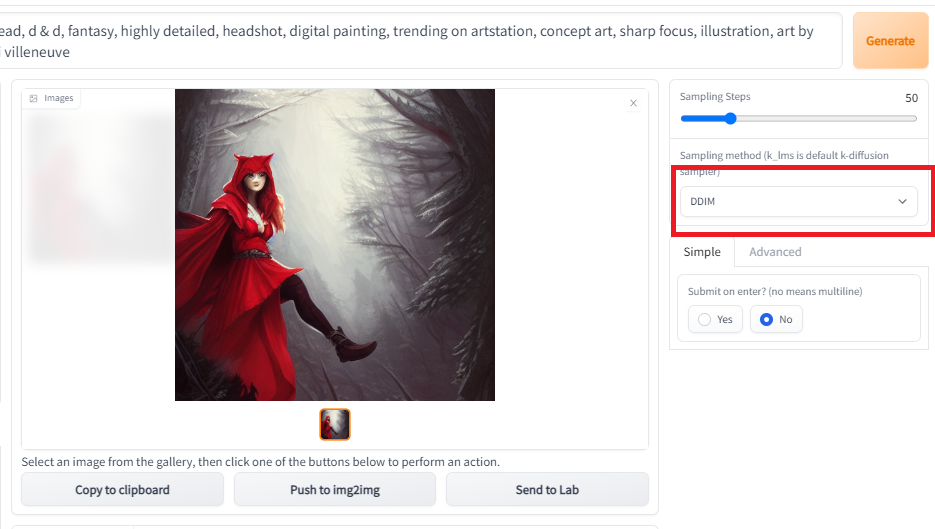Click the chevron arrow on the sampler dropdown
The height and width of the screenshot is (529, 935).
pyautogui.click(x=902, y=201)
